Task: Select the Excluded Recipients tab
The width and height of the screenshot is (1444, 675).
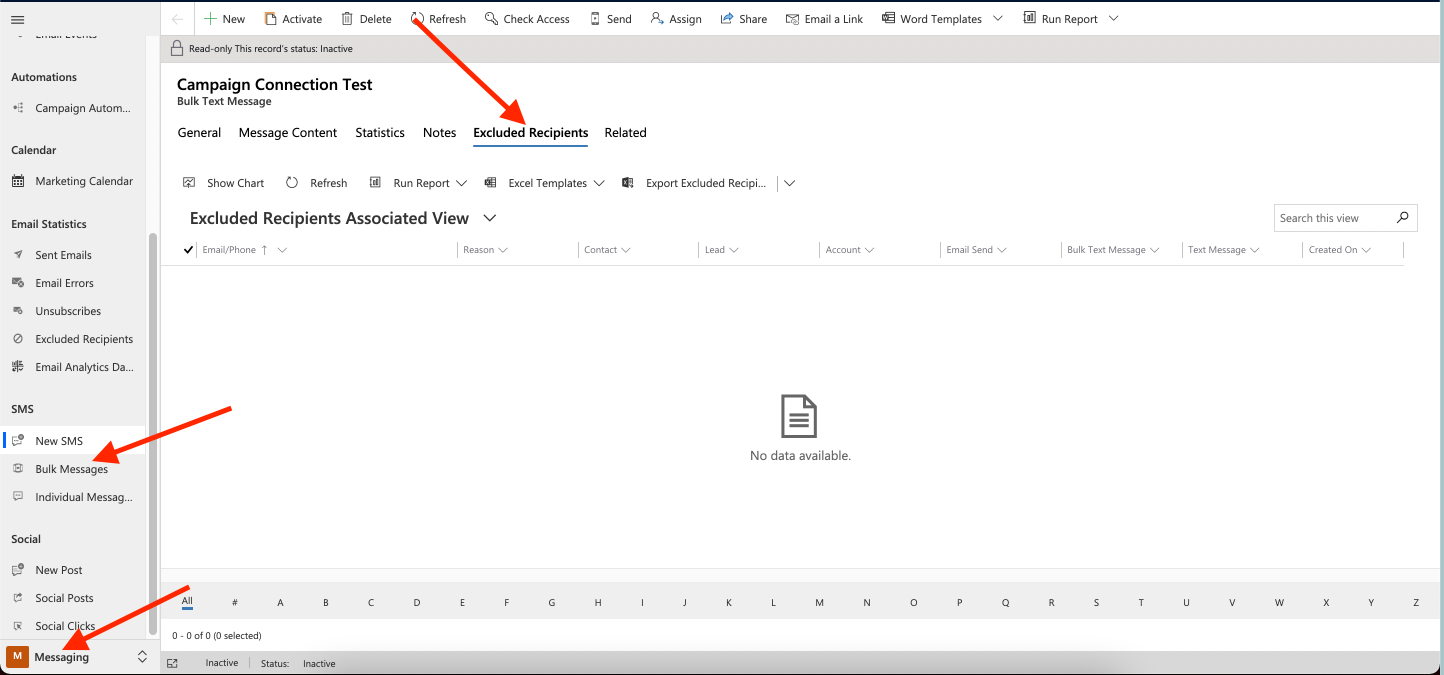Action: tap(531, 133)
